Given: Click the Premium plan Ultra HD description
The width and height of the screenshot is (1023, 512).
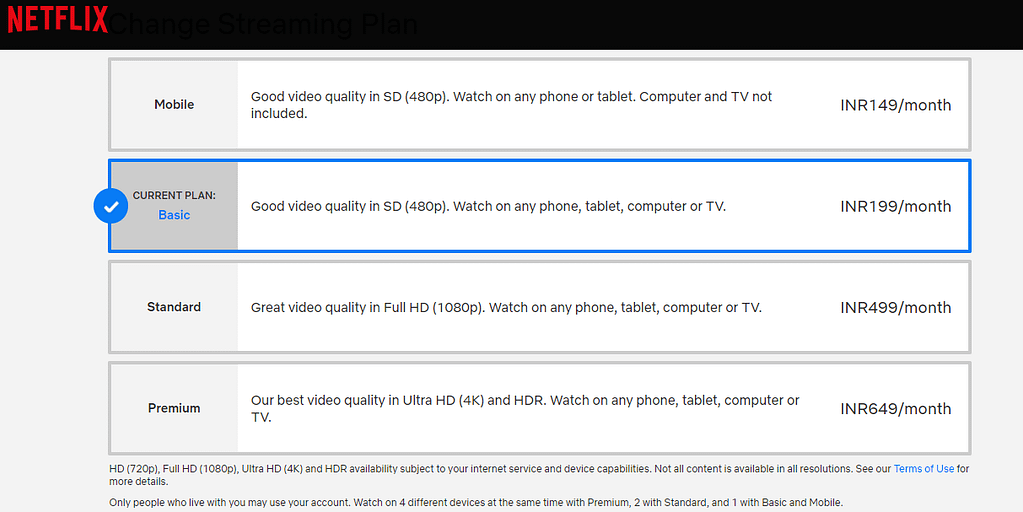Looking at the screenshot, I should [525, 408].
